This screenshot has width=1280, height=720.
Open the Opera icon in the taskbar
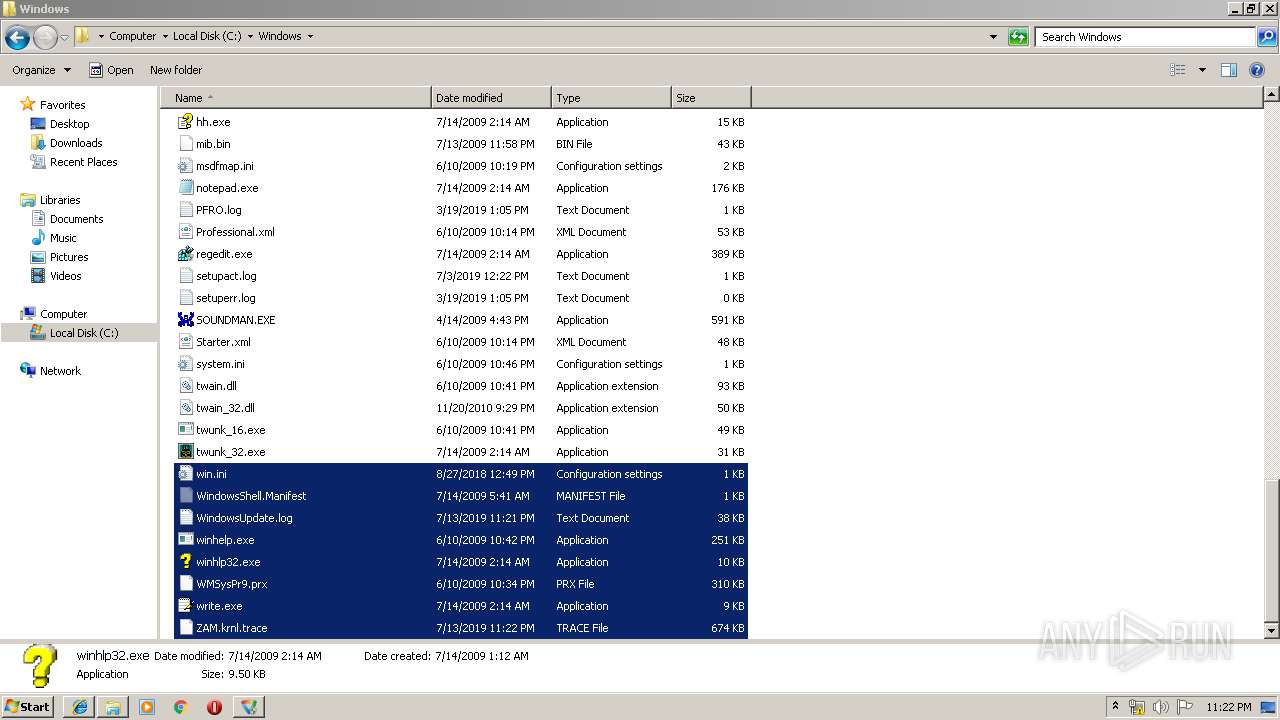(214, 707)
